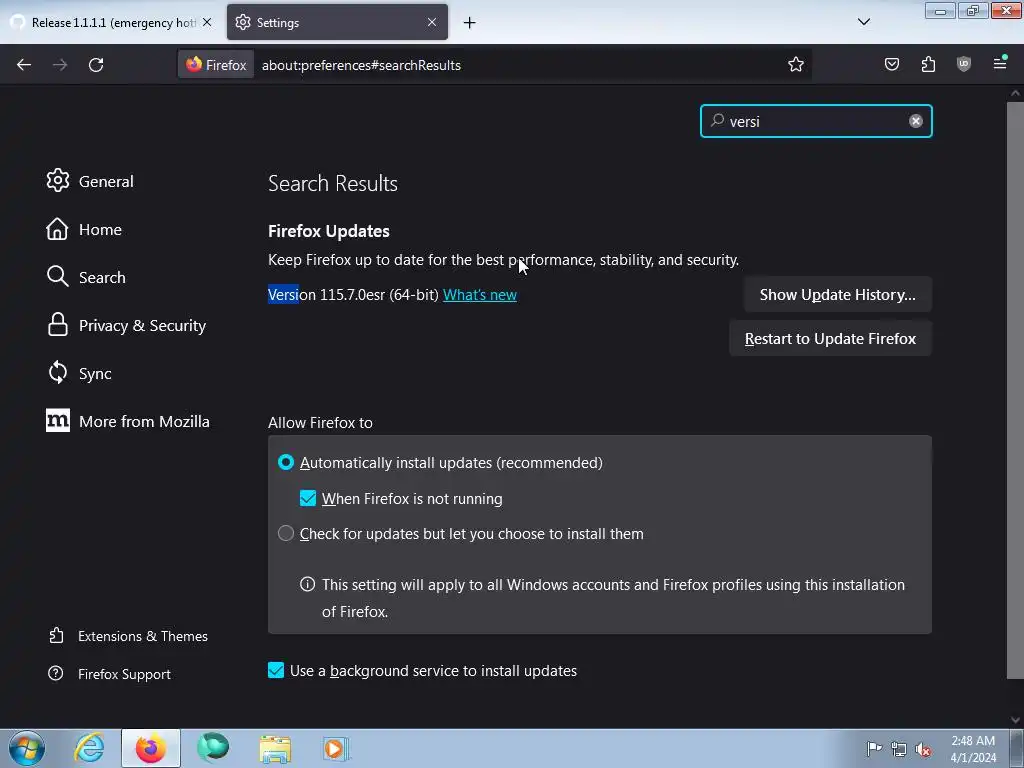
Task: Open Action Center flag in system tray
Action: pyautogui.click(x=874, y=748)
